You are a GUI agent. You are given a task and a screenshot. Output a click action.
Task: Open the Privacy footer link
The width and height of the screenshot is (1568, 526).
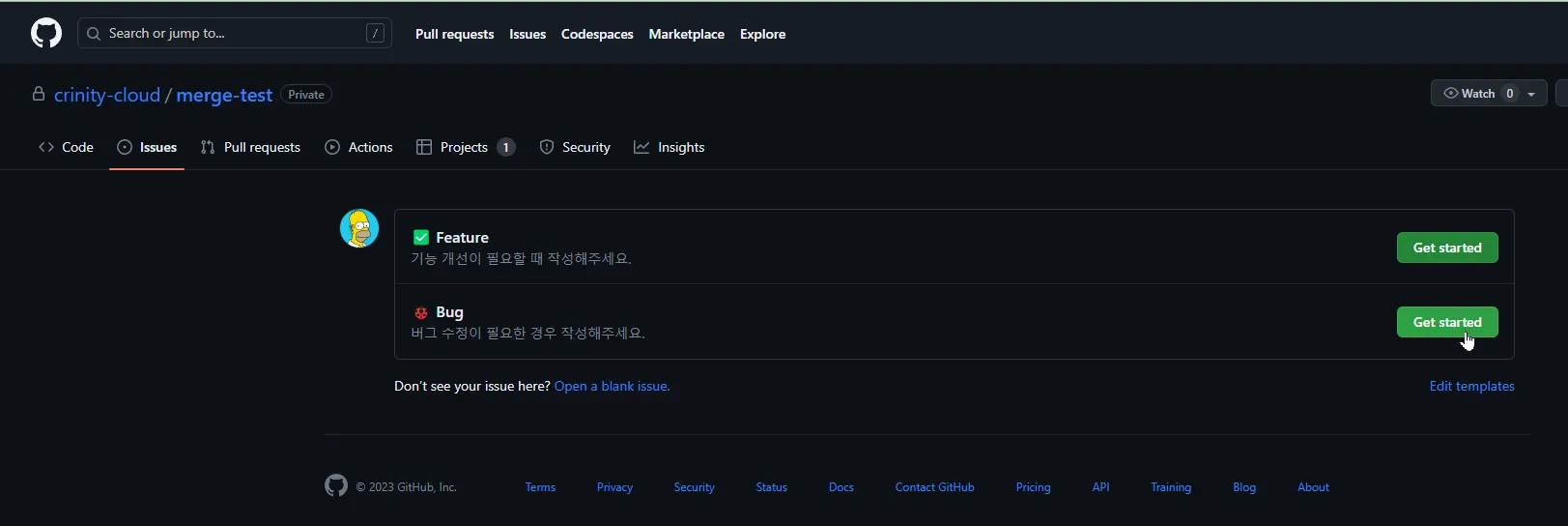614,487
